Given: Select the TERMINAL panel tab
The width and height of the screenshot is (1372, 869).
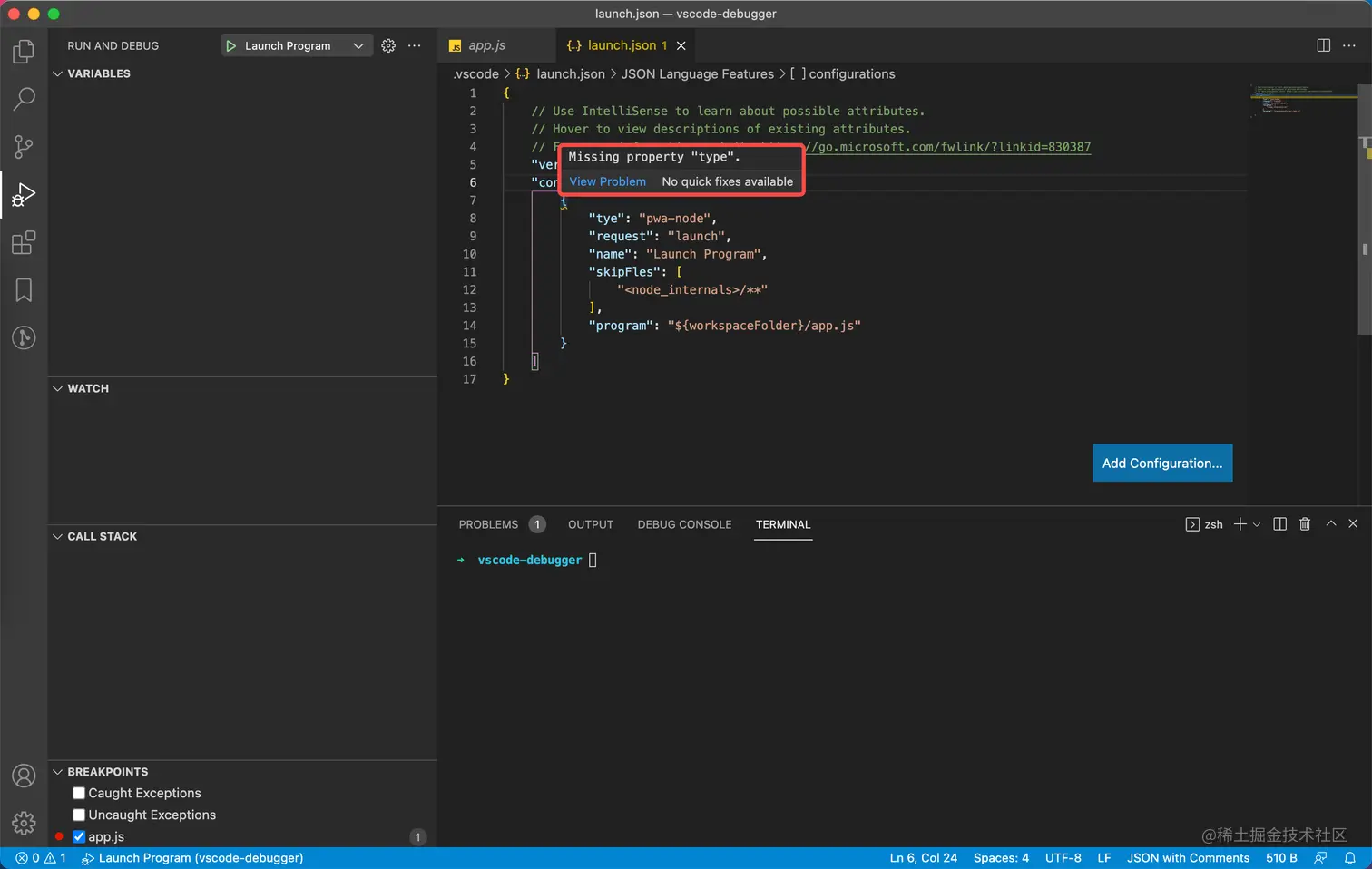Looking at the screenshot, I should (783, 524).
